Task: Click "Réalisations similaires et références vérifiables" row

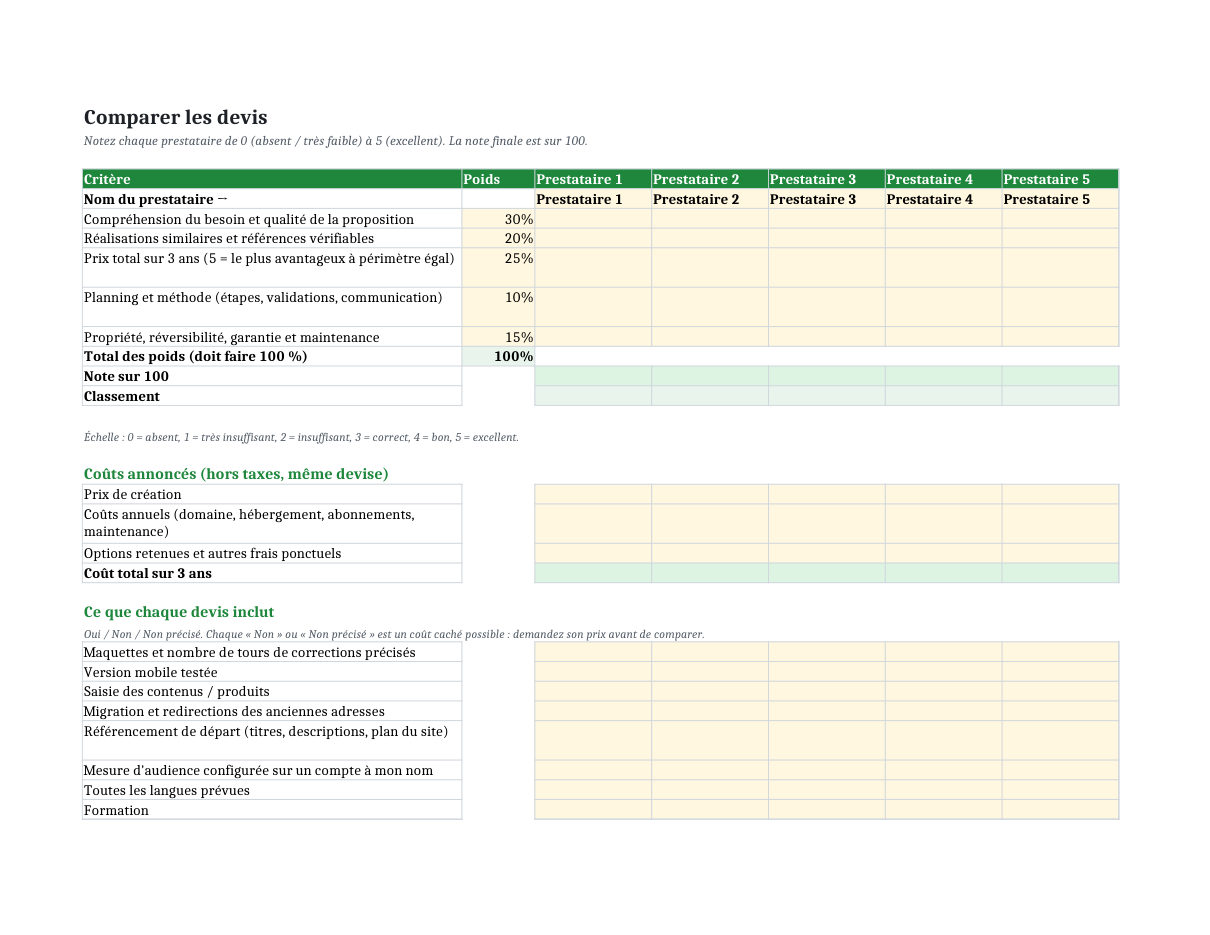Action: pos(272,238)
